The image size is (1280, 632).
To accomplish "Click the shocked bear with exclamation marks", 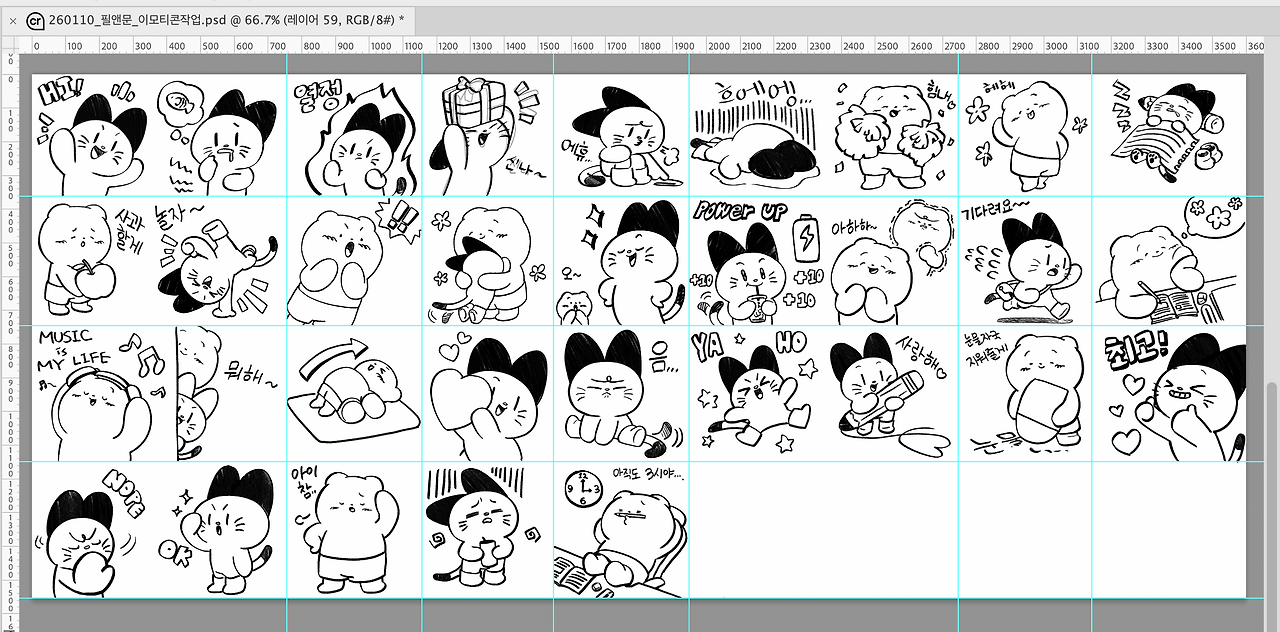I will 354,262.
